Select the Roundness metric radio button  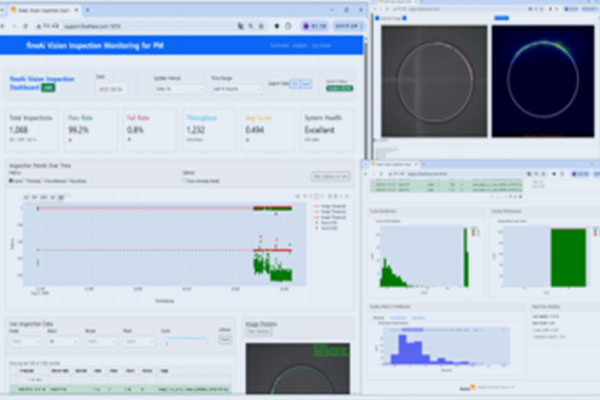70,181
